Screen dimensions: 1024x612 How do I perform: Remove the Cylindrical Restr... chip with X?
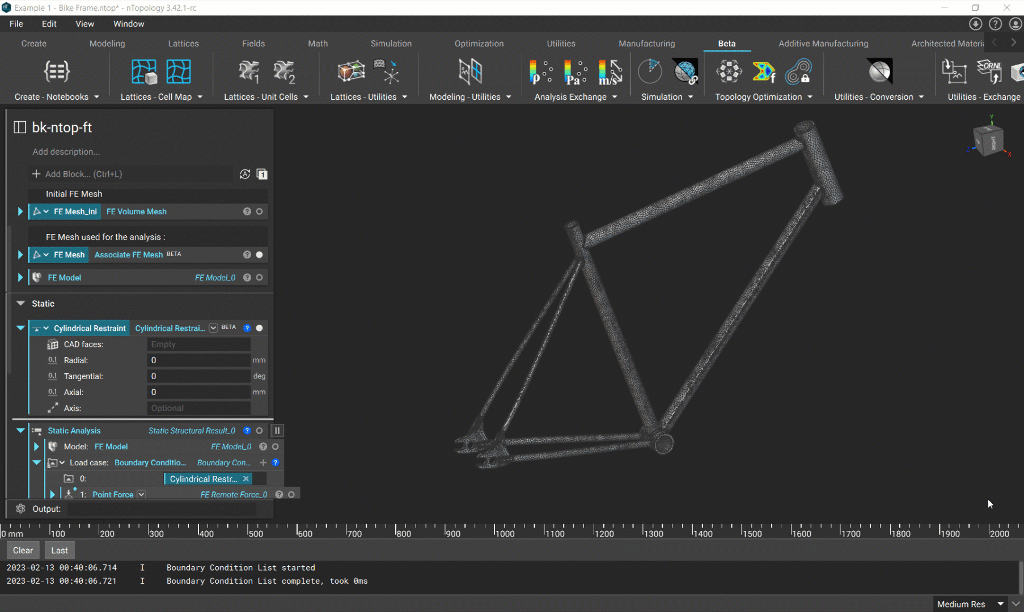[246, 479]
